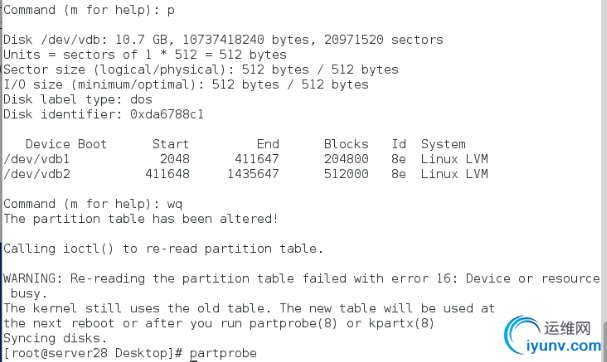Click the Syncing disks line
This screenshot has width=607, height=362.
click(x=55, y=338)
